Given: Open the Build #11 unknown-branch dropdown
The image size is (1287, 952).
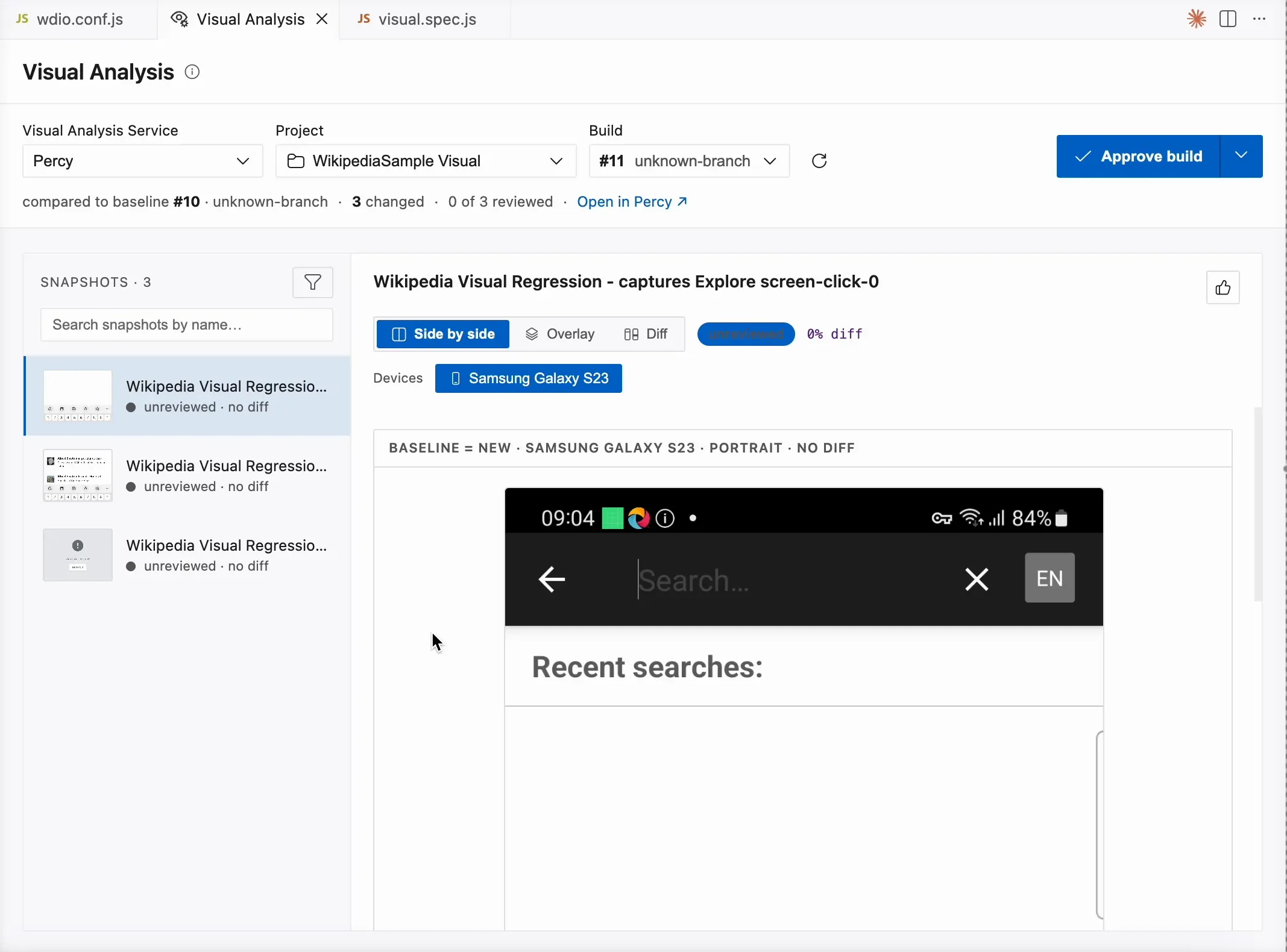Looking at the screenshot, I should click(689, 161).
